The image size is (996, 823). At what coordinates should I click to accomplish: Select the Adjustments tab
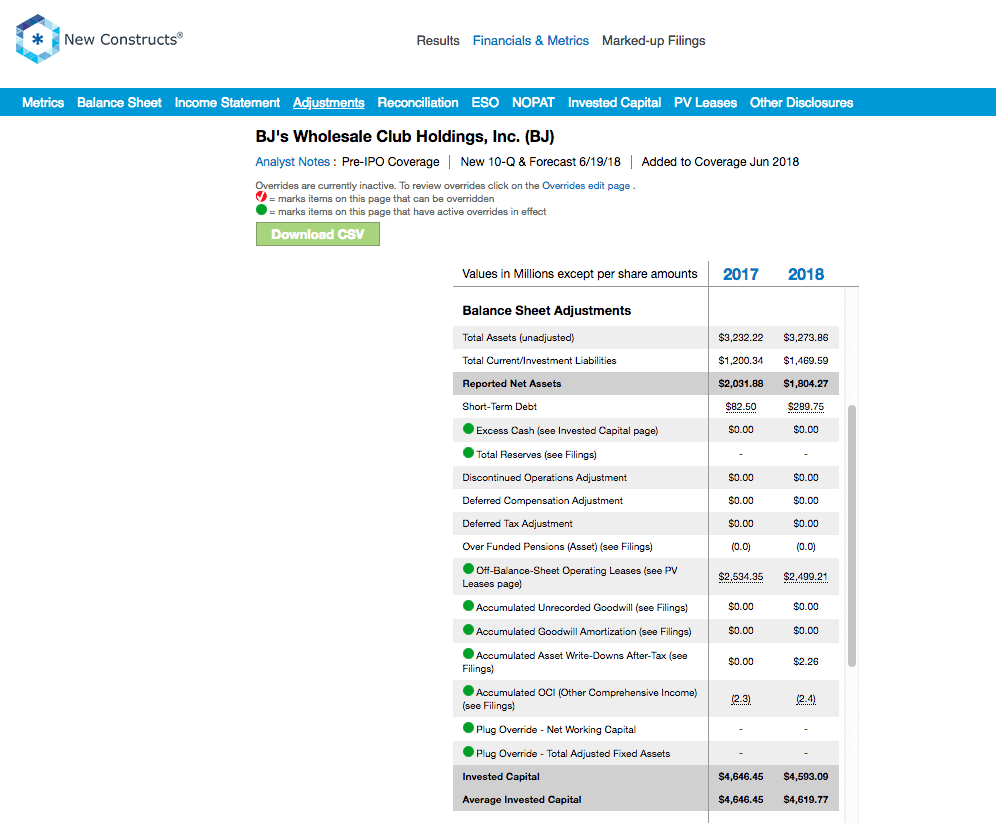[328, 102]
